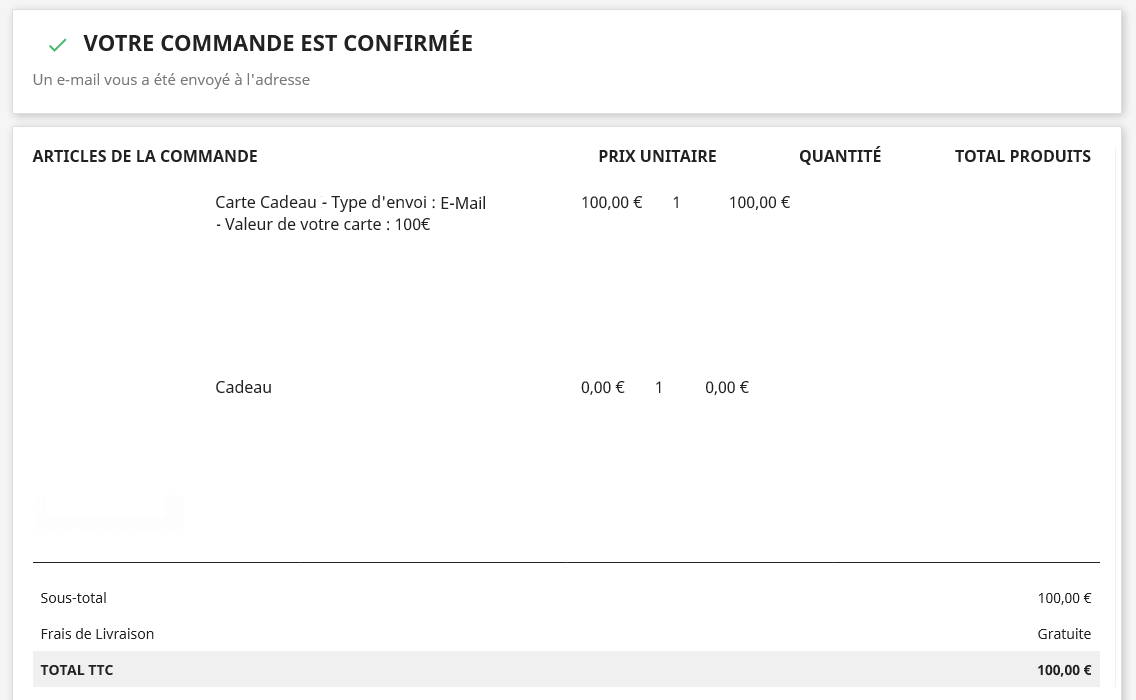Screen dimensions: 1136x700
Task: Click the Cadeau row total 0,00 €
Action: click(726, 388)
